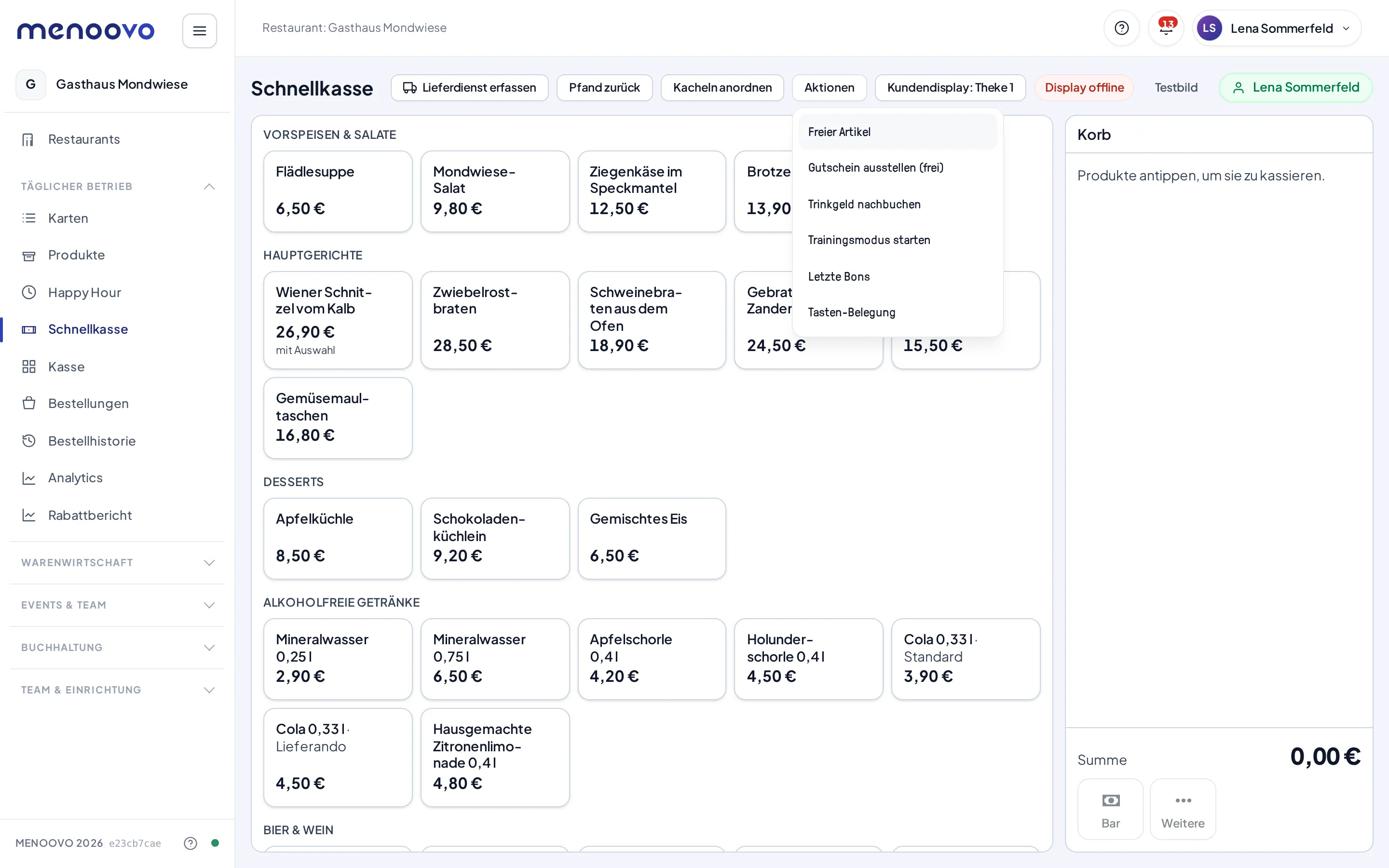Click the green Lena Sommerfeld cashier button
1389x868 pixels.
pos(1295,88)
